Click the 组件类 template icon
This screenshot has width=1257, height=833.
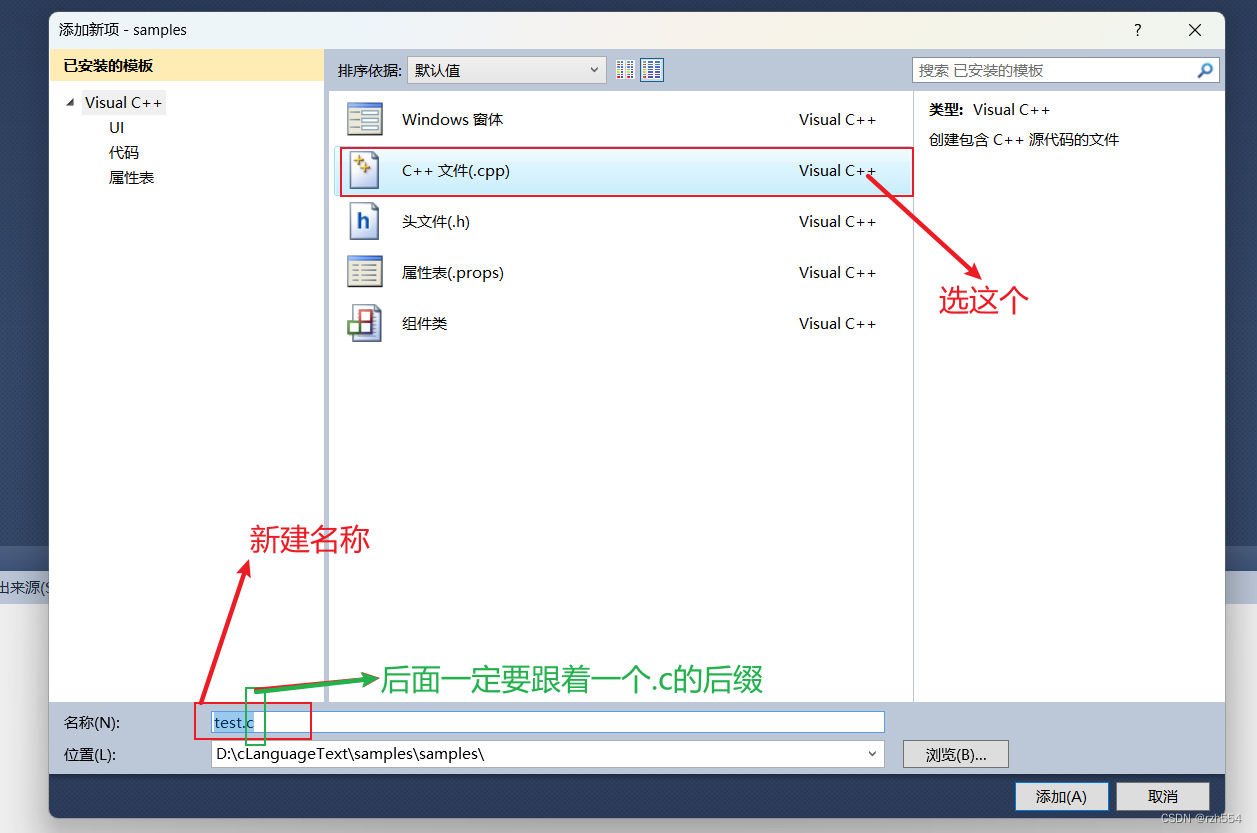[x=365, y=323]
